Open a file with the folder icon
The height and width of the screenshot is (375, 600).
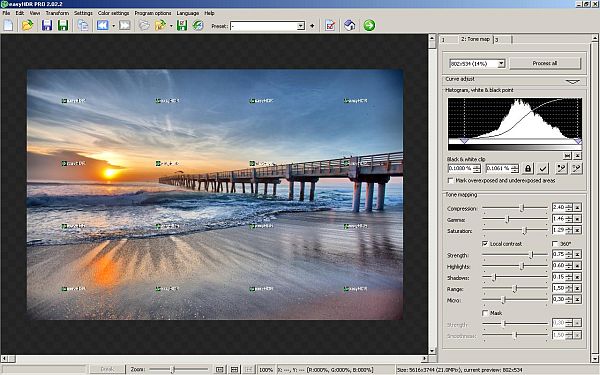coord(27,26)
